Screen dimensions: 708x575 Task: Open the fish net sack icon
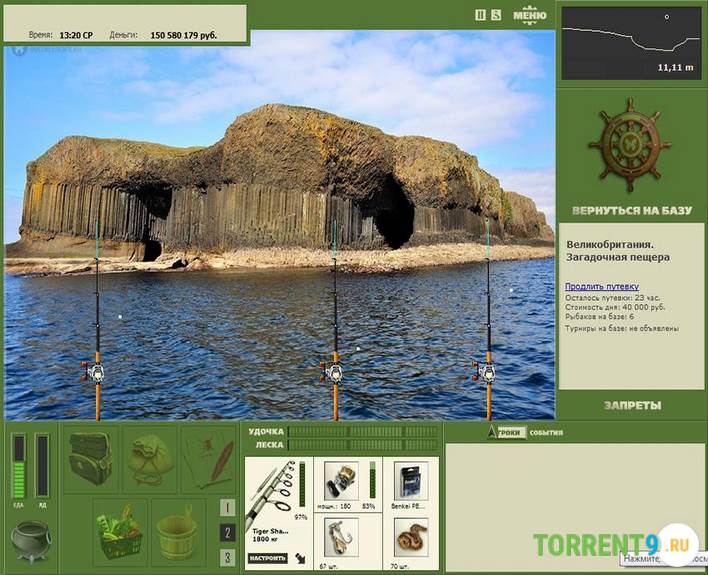pos(149,458)
